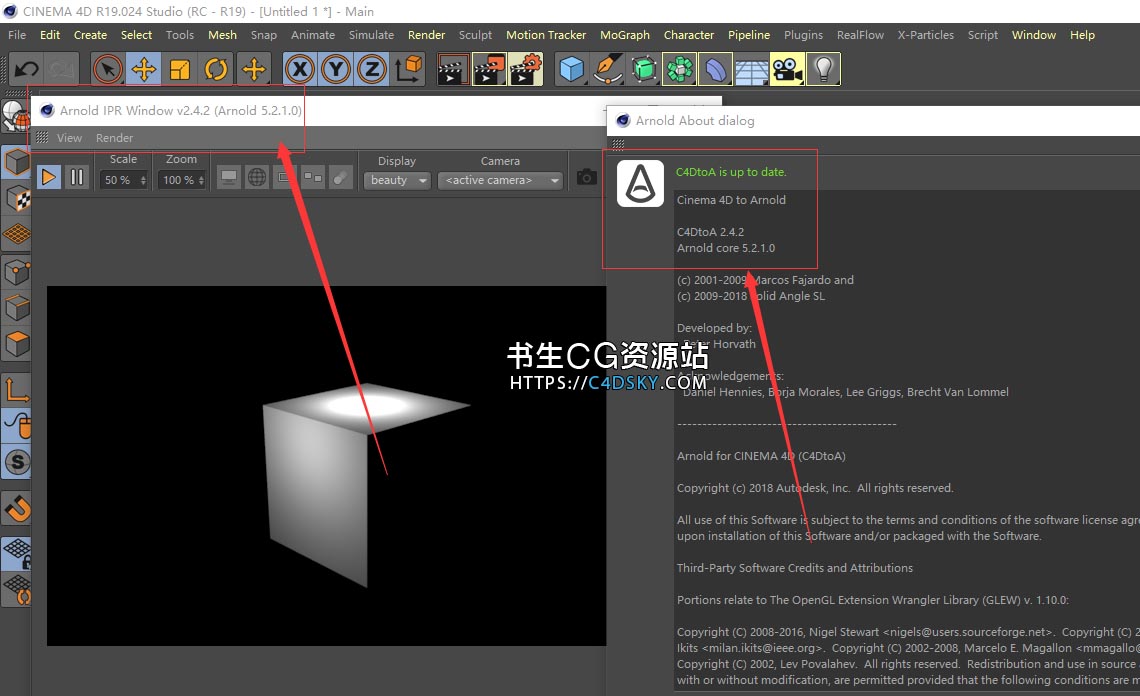Open View menu in Arnold IPR window

69,137
